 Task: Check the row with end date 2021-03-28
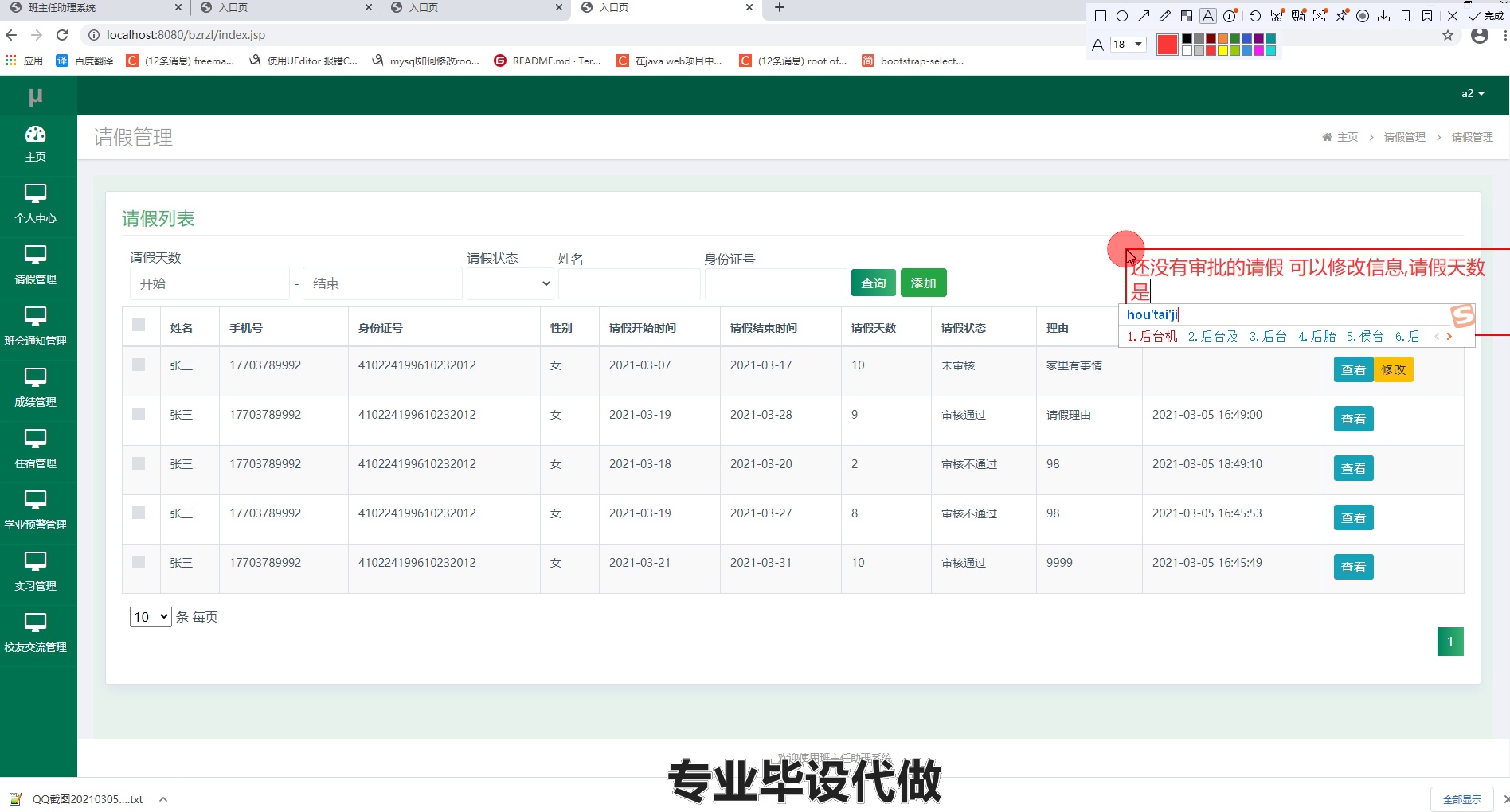click(139, 414)
